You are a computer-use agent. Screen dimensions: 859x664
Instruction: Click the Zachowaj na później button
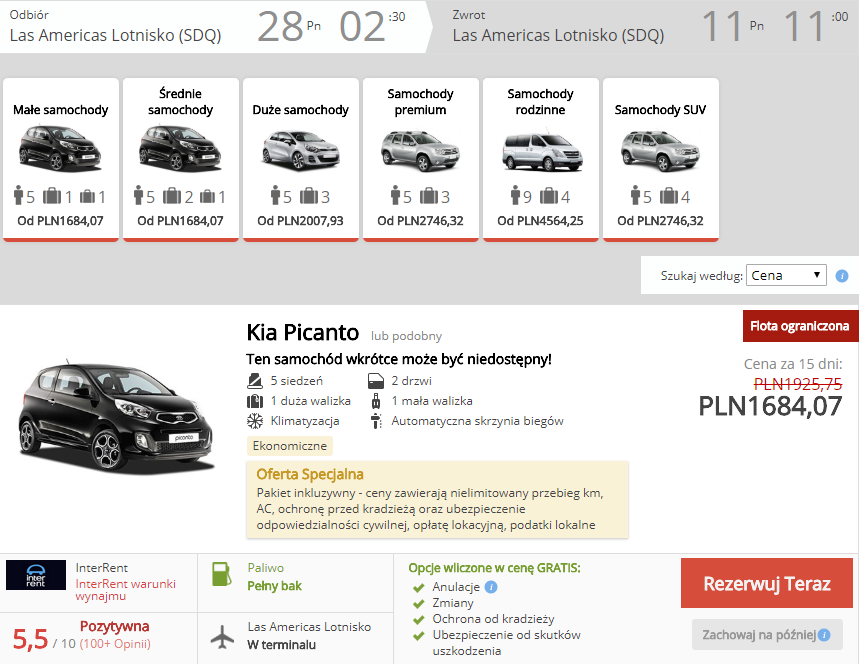(x=767, y=635)
